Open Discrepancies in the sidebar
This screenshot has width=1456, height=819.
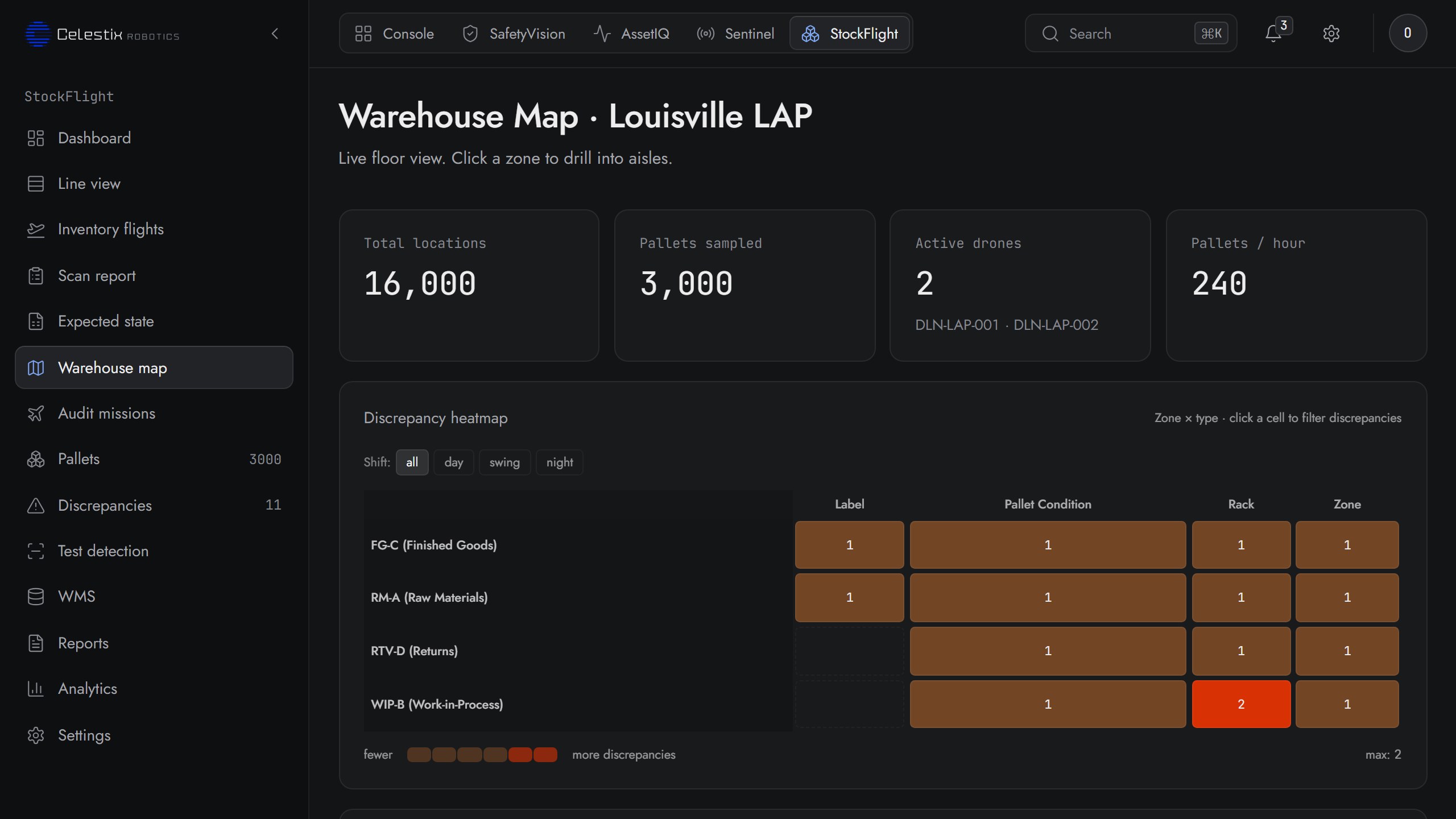point(154,506)
